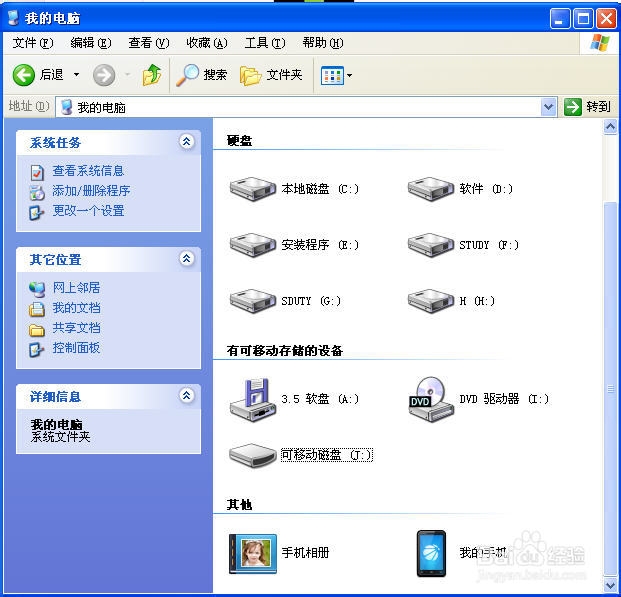Screen dimensions: 621x597
Task: Click the 控制面板 icon in sidebar
Action: (x=37, y=349)
